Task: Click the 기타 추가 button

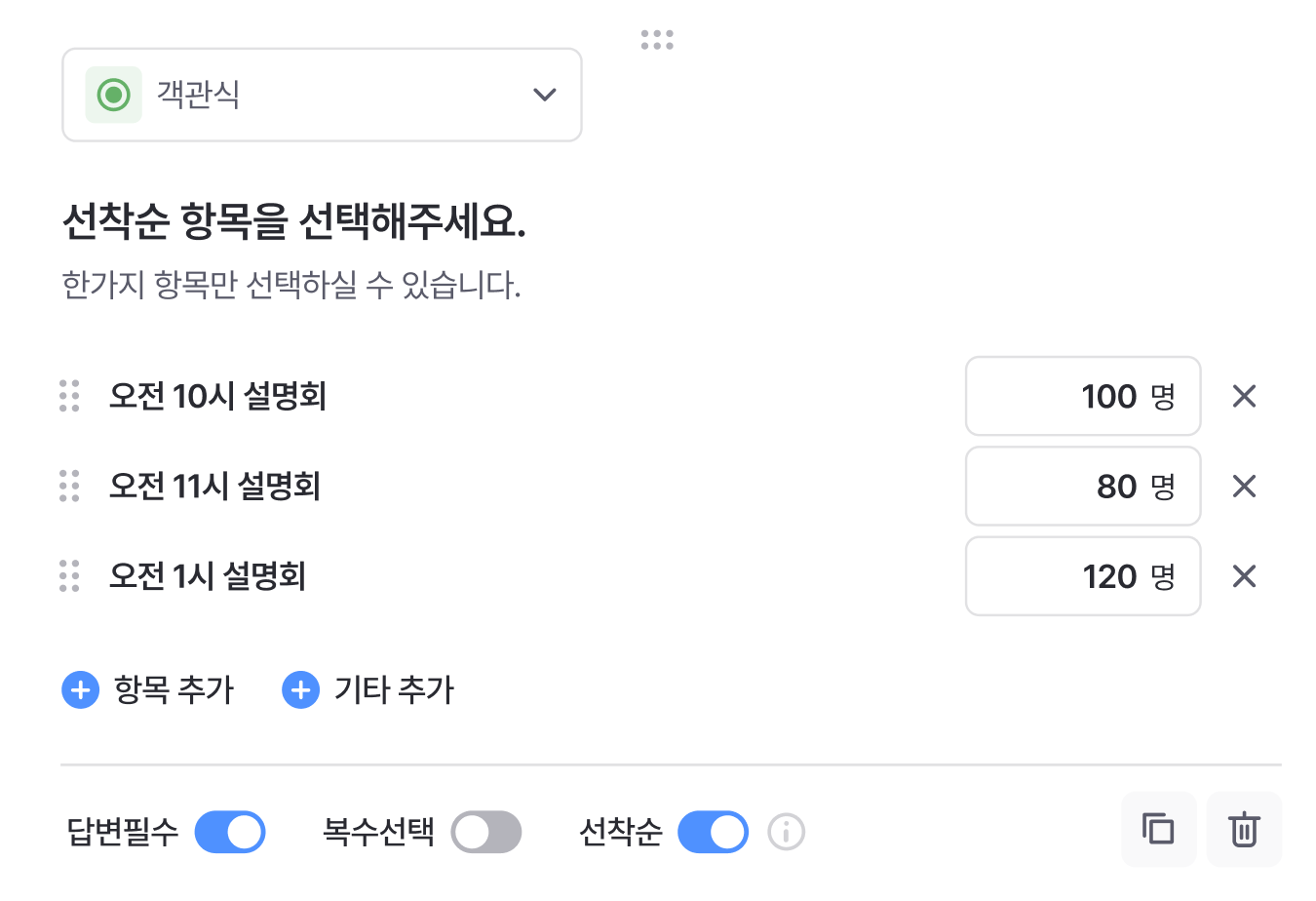Action: [368, 690]
